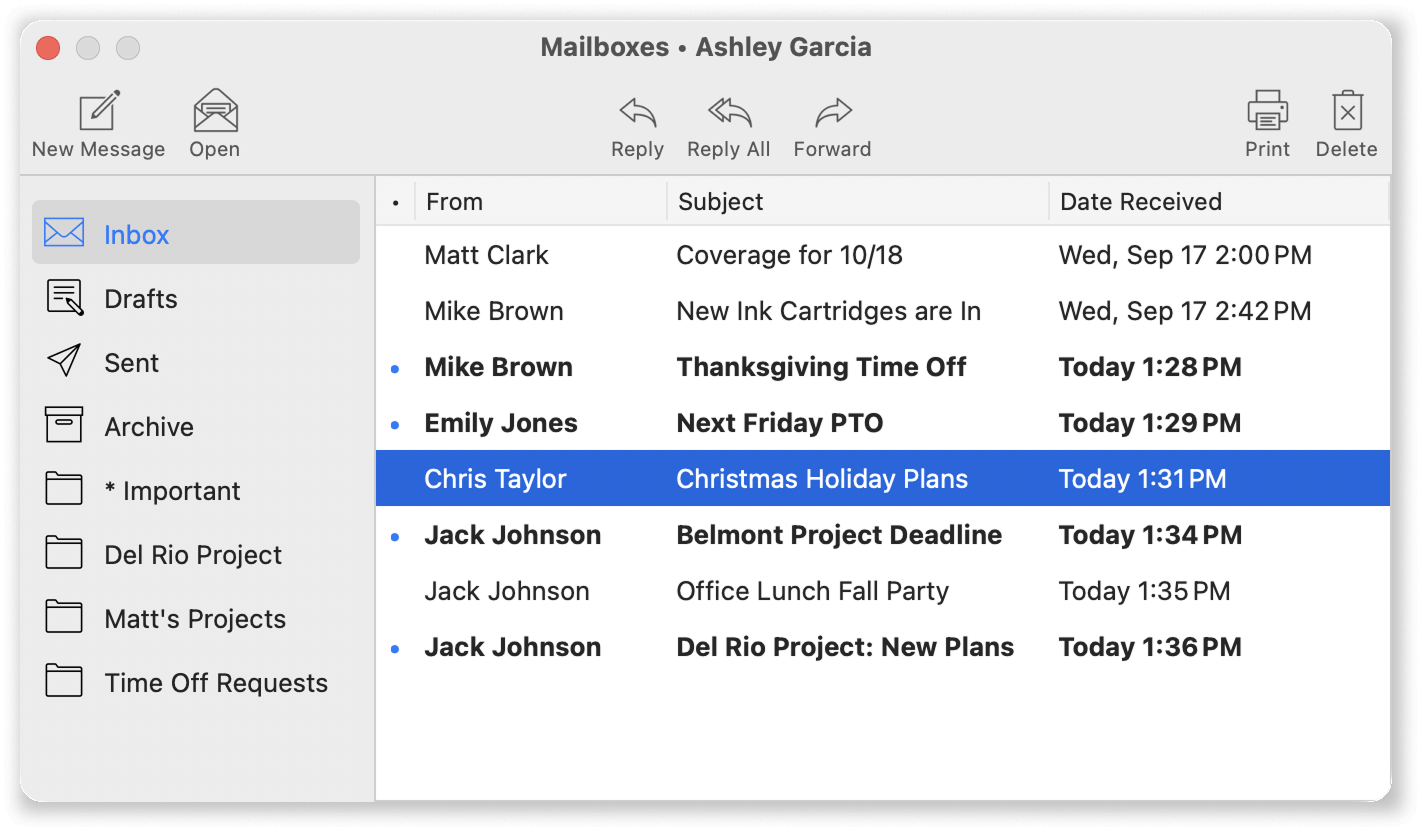Viewport: 1422px width, 832px height.
Task: Click the Delete trash icon
Action: [x=1346, y=111]
